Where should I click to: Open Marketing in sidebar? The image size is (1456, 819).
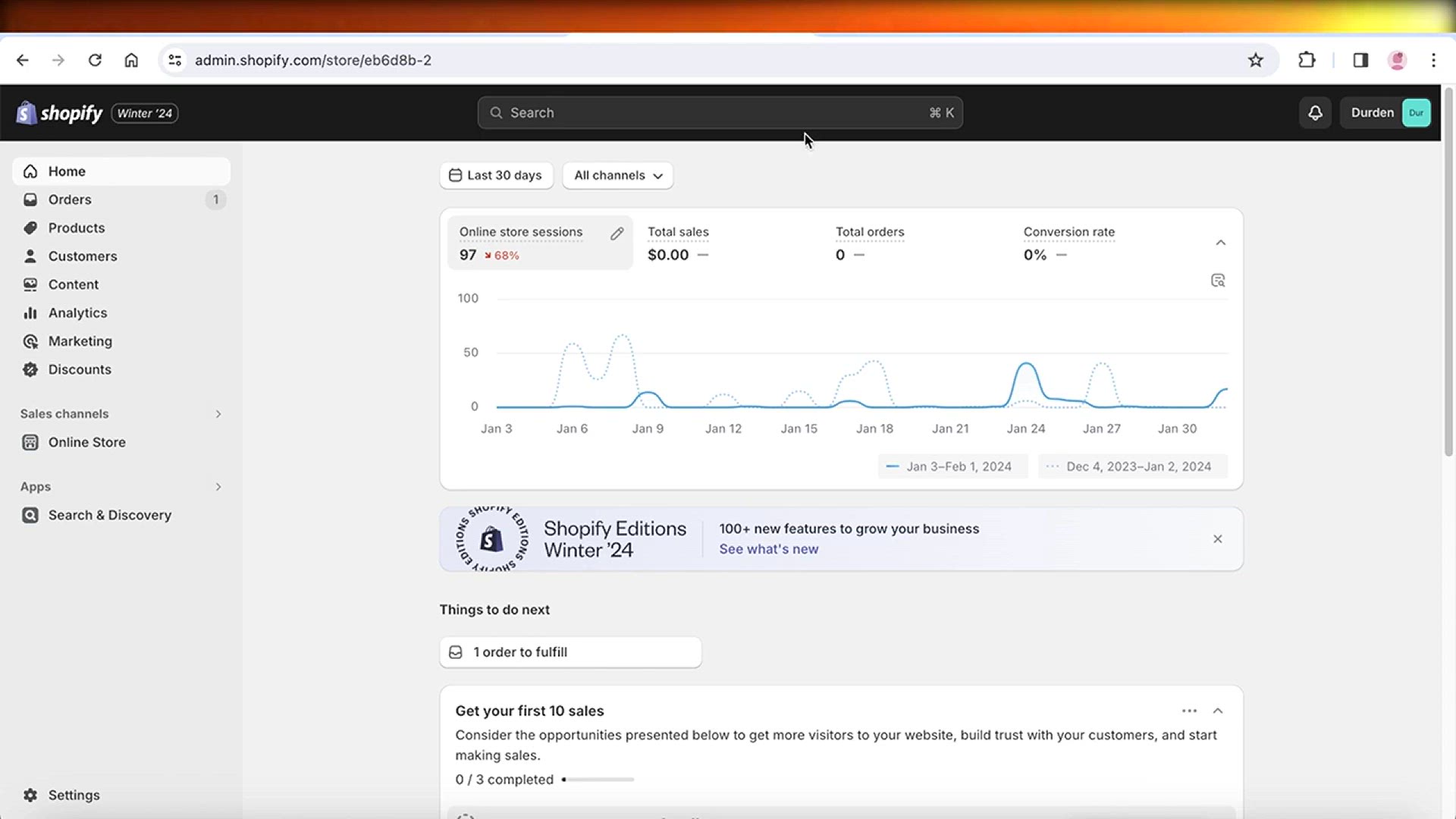point(121,341)
